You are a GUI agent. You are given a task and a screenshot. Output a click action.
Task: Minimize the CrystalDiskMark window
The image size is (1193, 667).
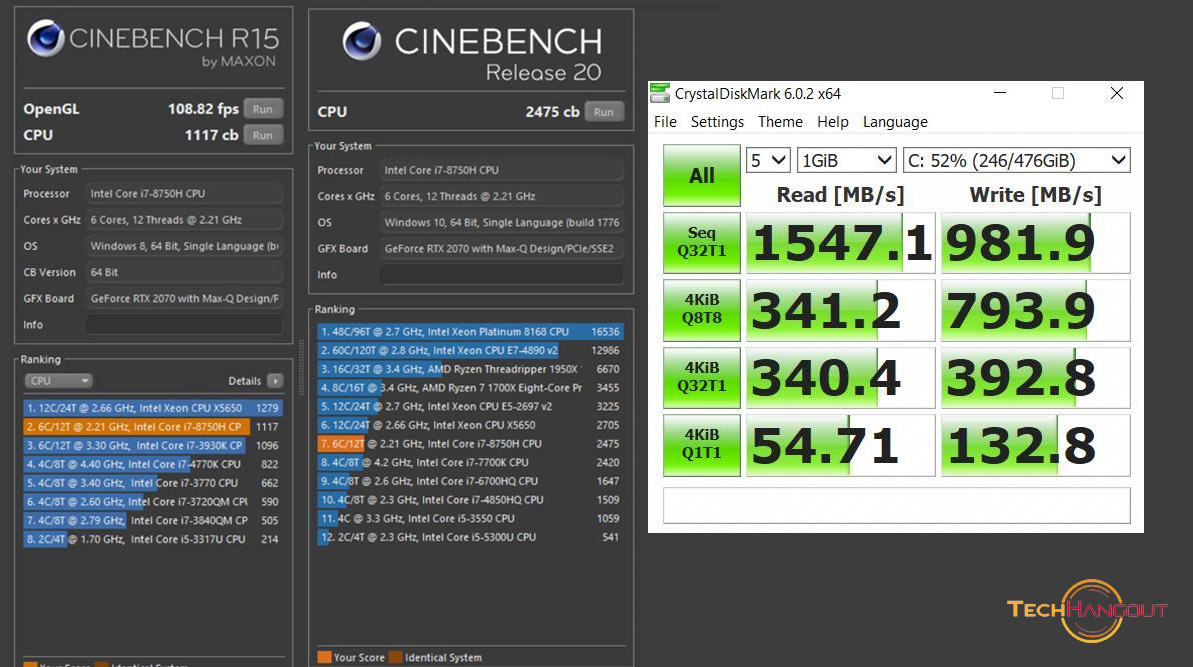point(1000,93)
